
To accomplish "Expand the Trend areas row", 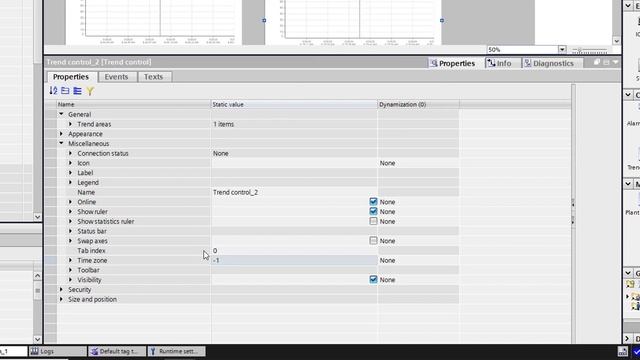I will pos(70,124).
